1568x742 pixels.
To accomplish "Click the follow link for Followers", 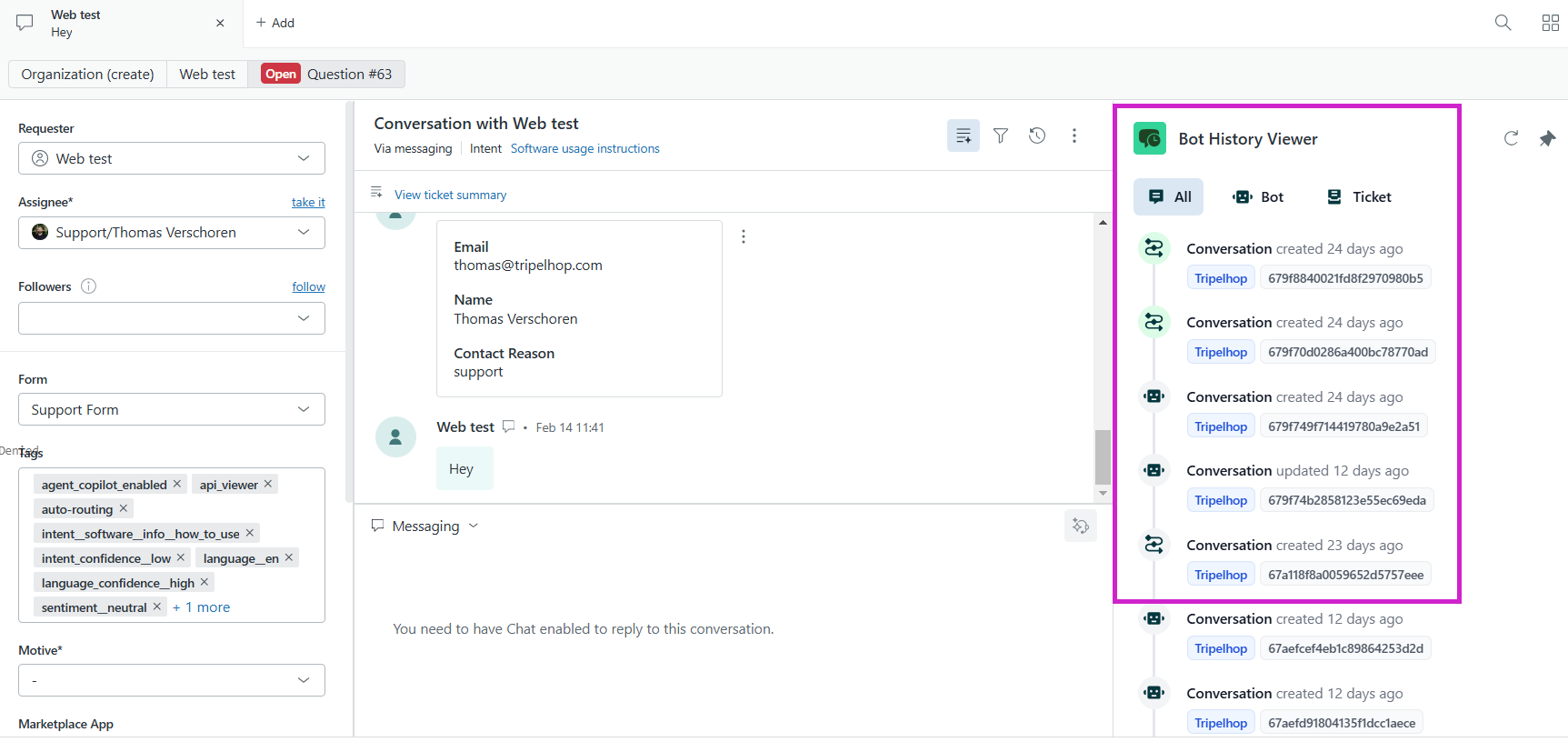I will coord(308,286).
